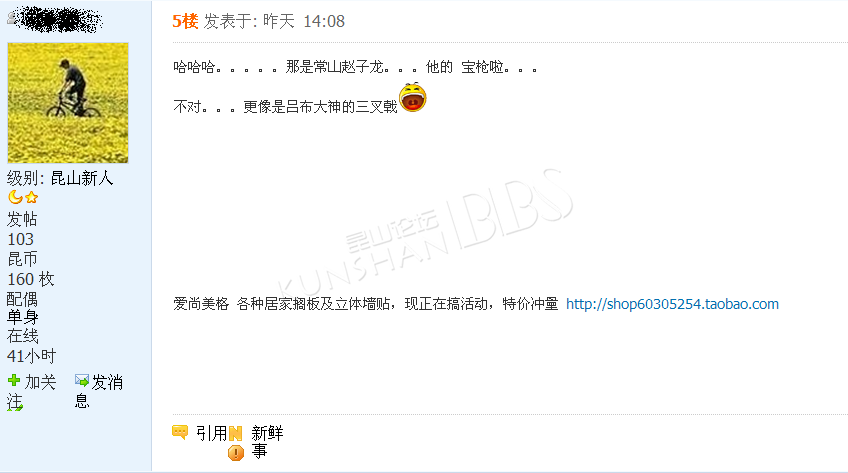Screen dimensions: 848x473
Task: Click the 昆山新人 level label
Action: [82, 178]
